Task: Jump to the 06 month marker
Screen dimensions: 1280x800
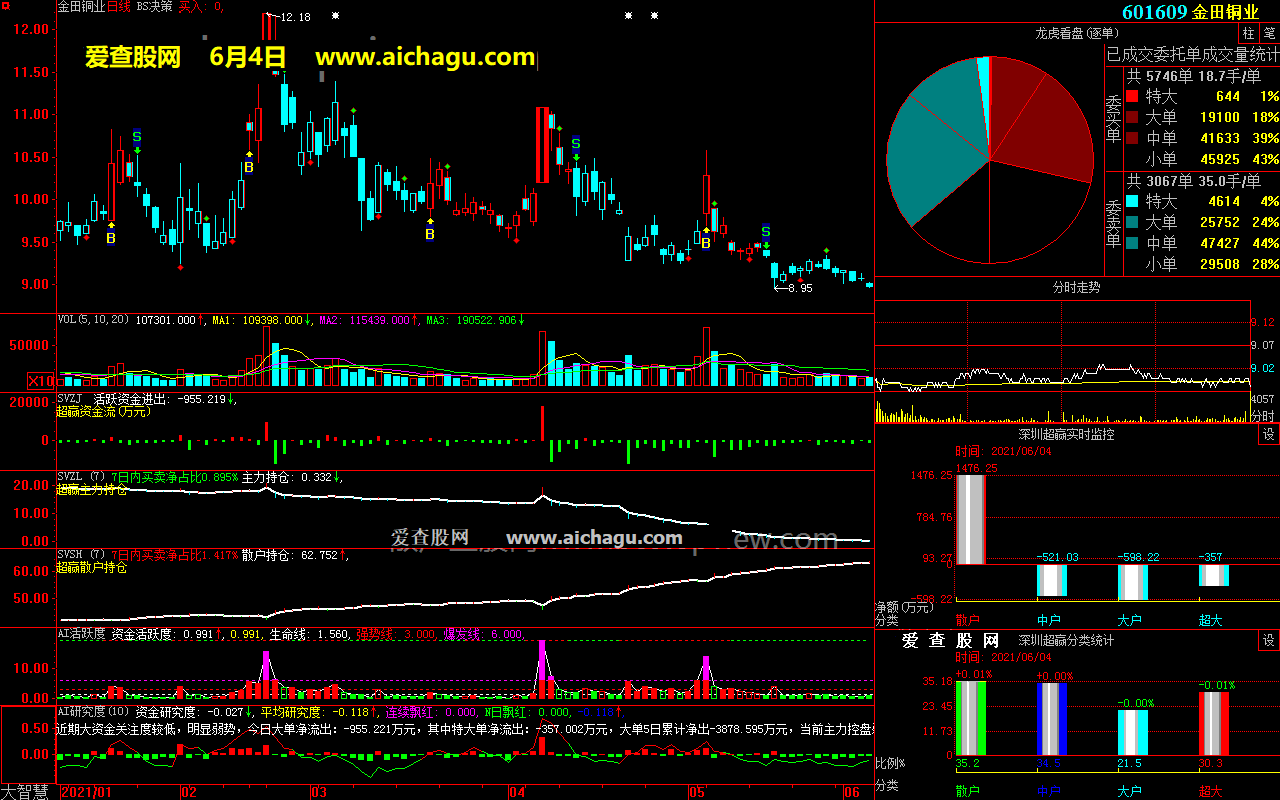Action: click(x=853, y=792)
